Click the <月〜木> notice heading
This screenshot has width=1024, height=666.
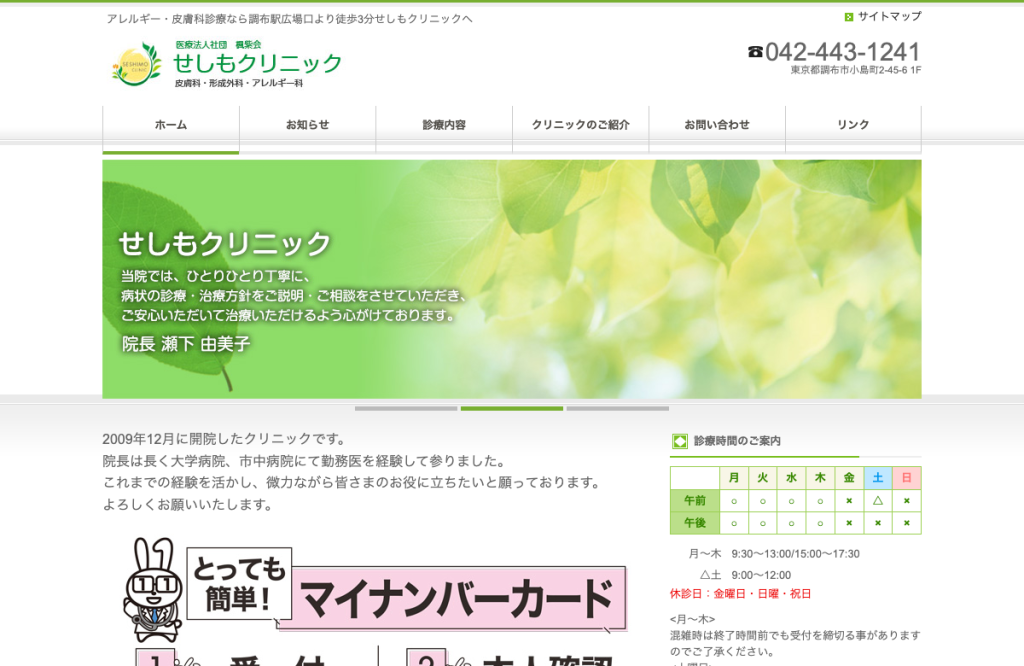(692, 619)
